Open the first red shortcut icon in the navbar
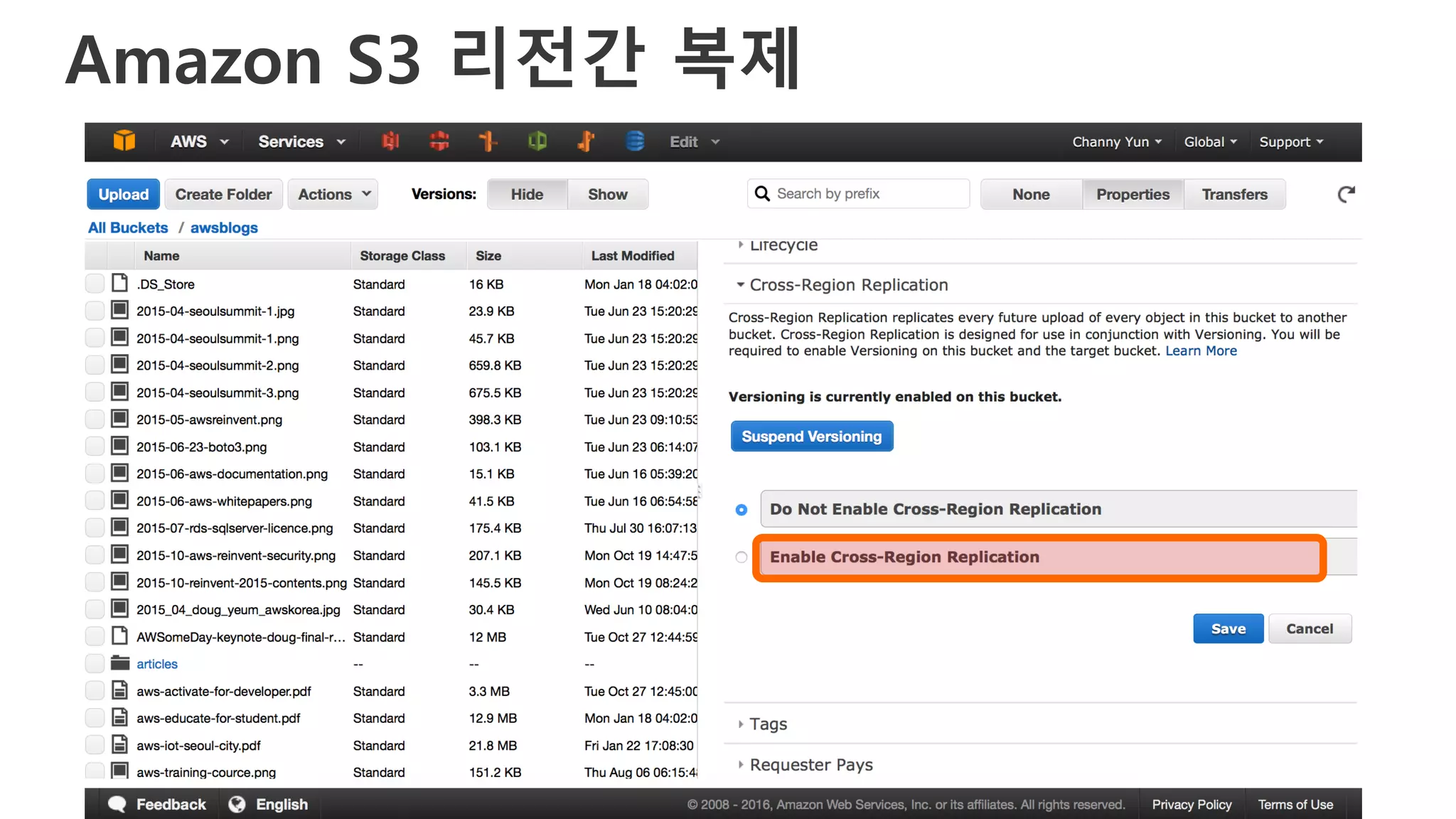 click(x=390, y=141)
